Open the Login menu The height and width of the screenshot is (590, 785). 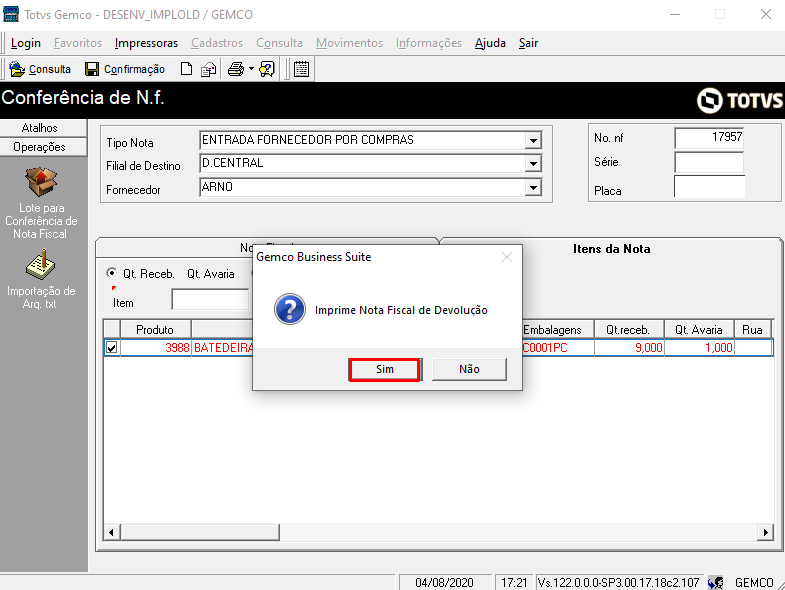coord(26,43)
